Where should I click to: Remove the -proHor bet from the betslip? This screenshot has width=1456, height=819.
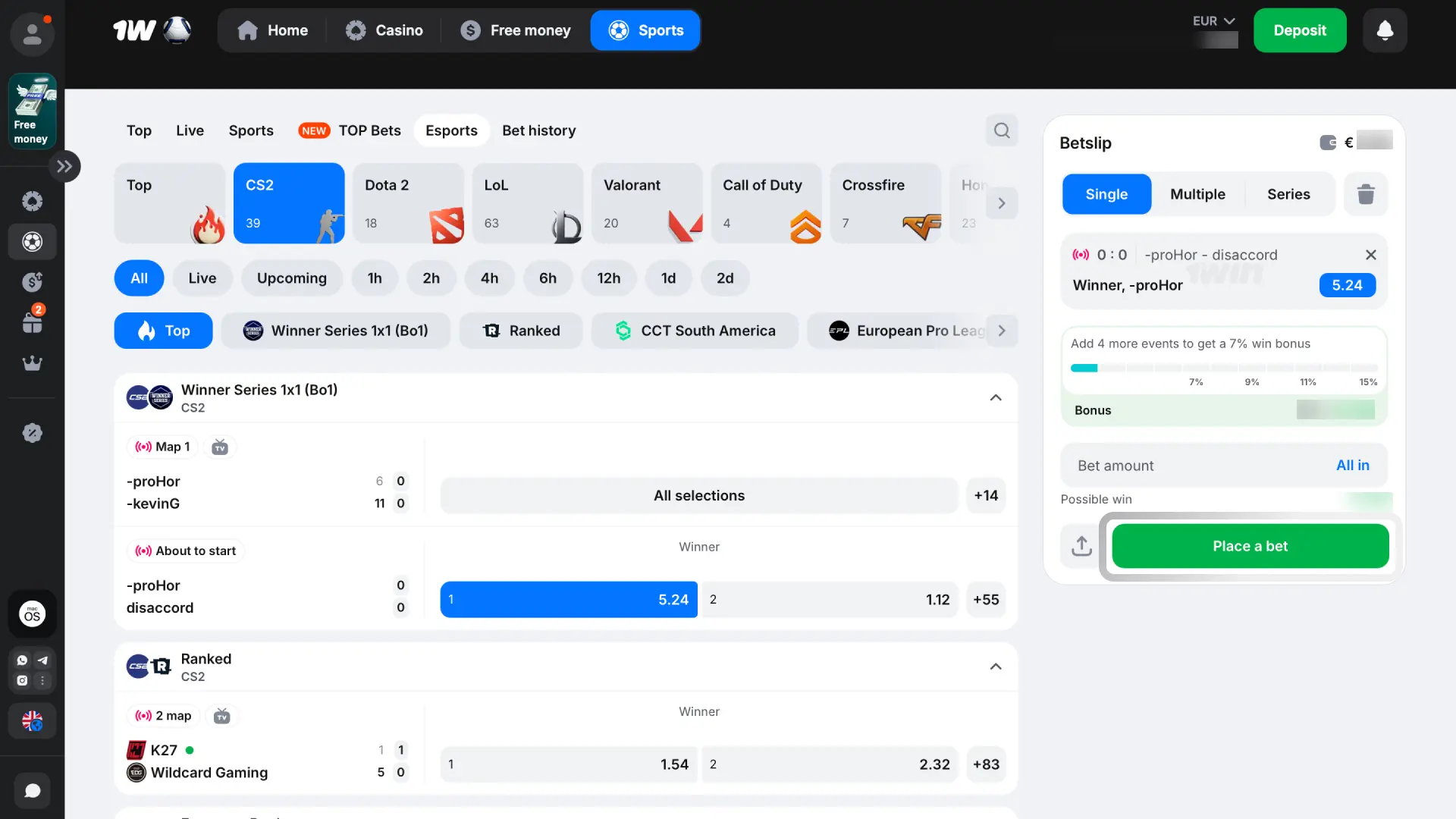coord(1371,255)
